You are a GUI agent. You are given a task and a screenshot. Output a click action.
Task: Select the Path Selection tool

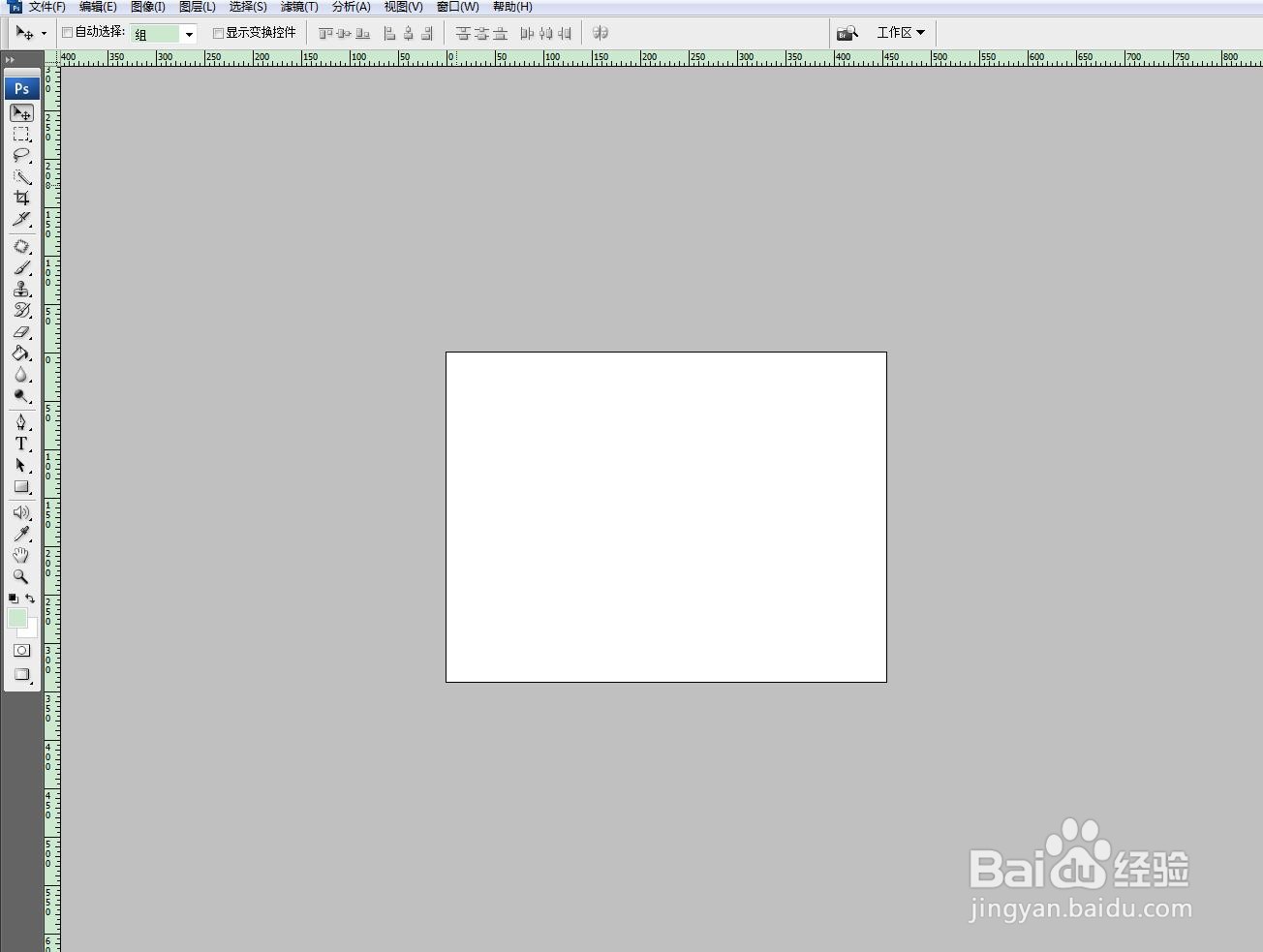(21, 465)
